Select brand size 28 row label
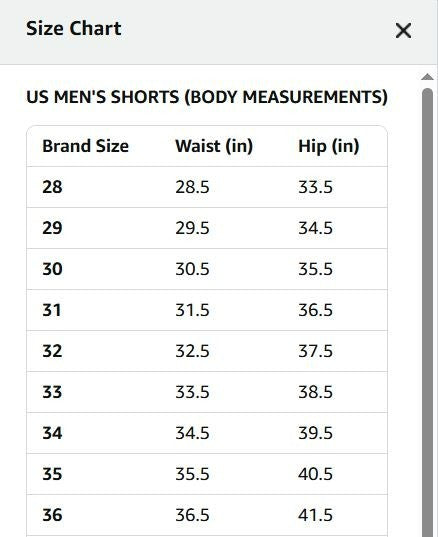 (52, 187)
